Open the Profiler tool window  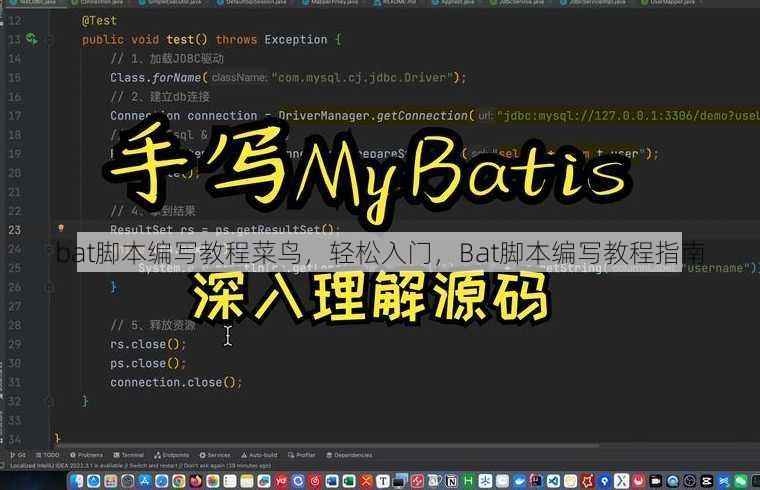(301, 455)
